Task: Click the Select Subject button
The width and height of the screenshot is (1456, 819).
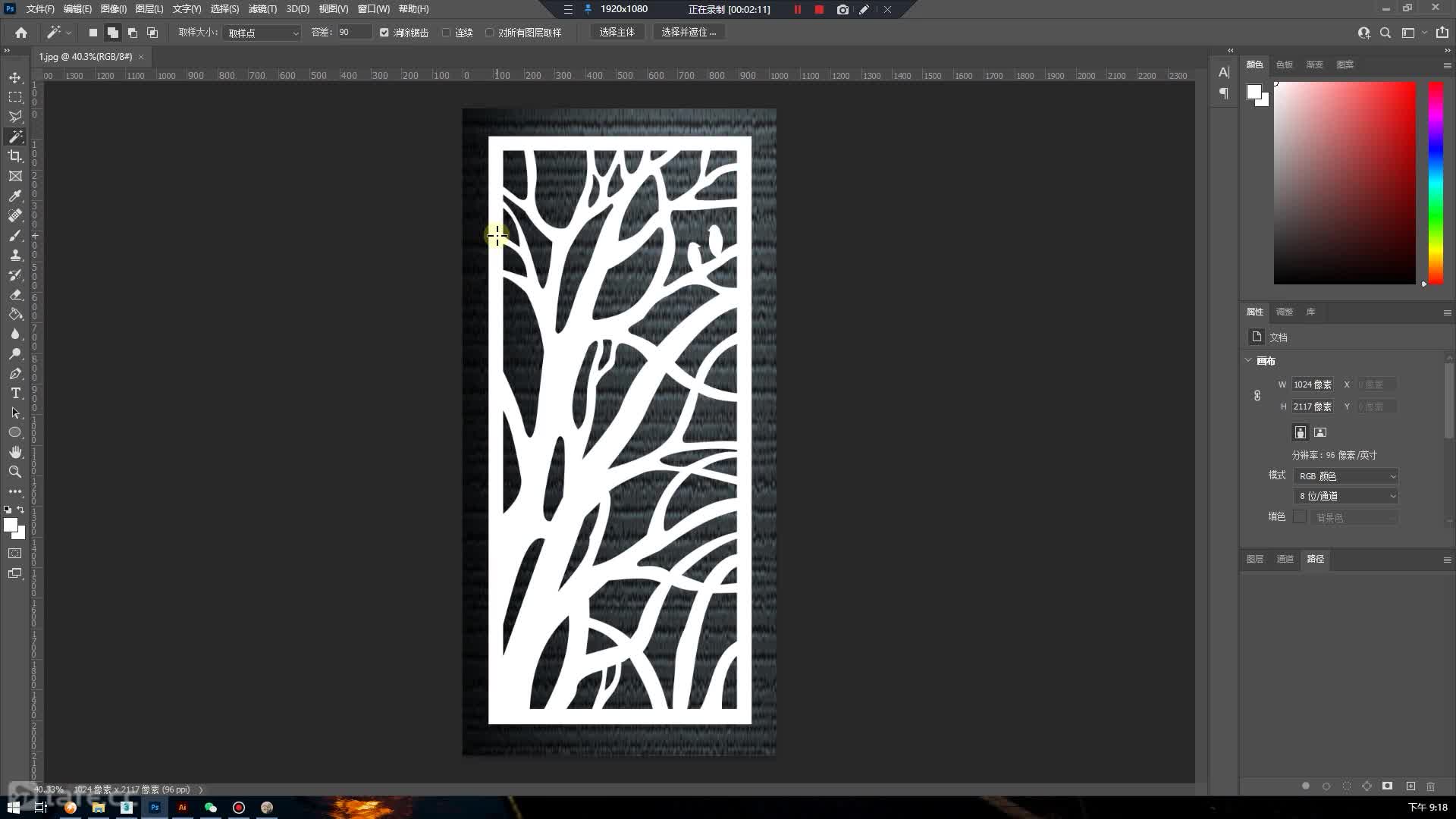Action: coord(617,33)
